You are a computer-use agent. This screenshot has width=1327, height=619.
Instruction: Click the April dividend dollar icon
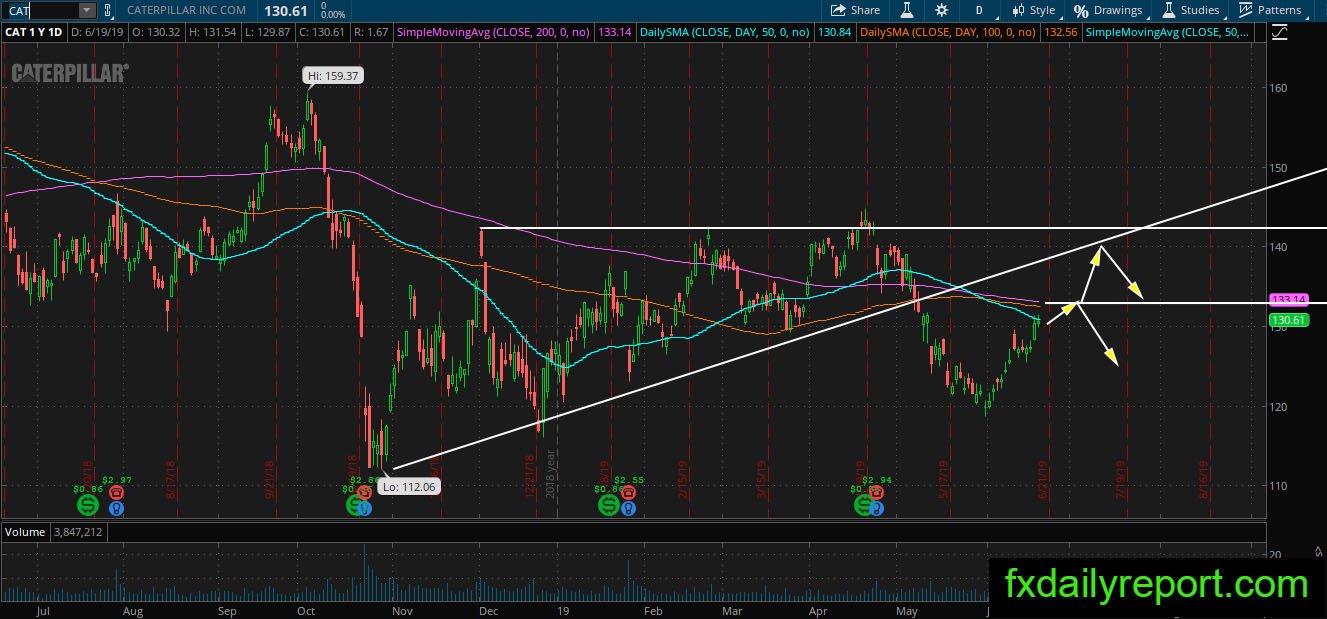pos(863,505)
